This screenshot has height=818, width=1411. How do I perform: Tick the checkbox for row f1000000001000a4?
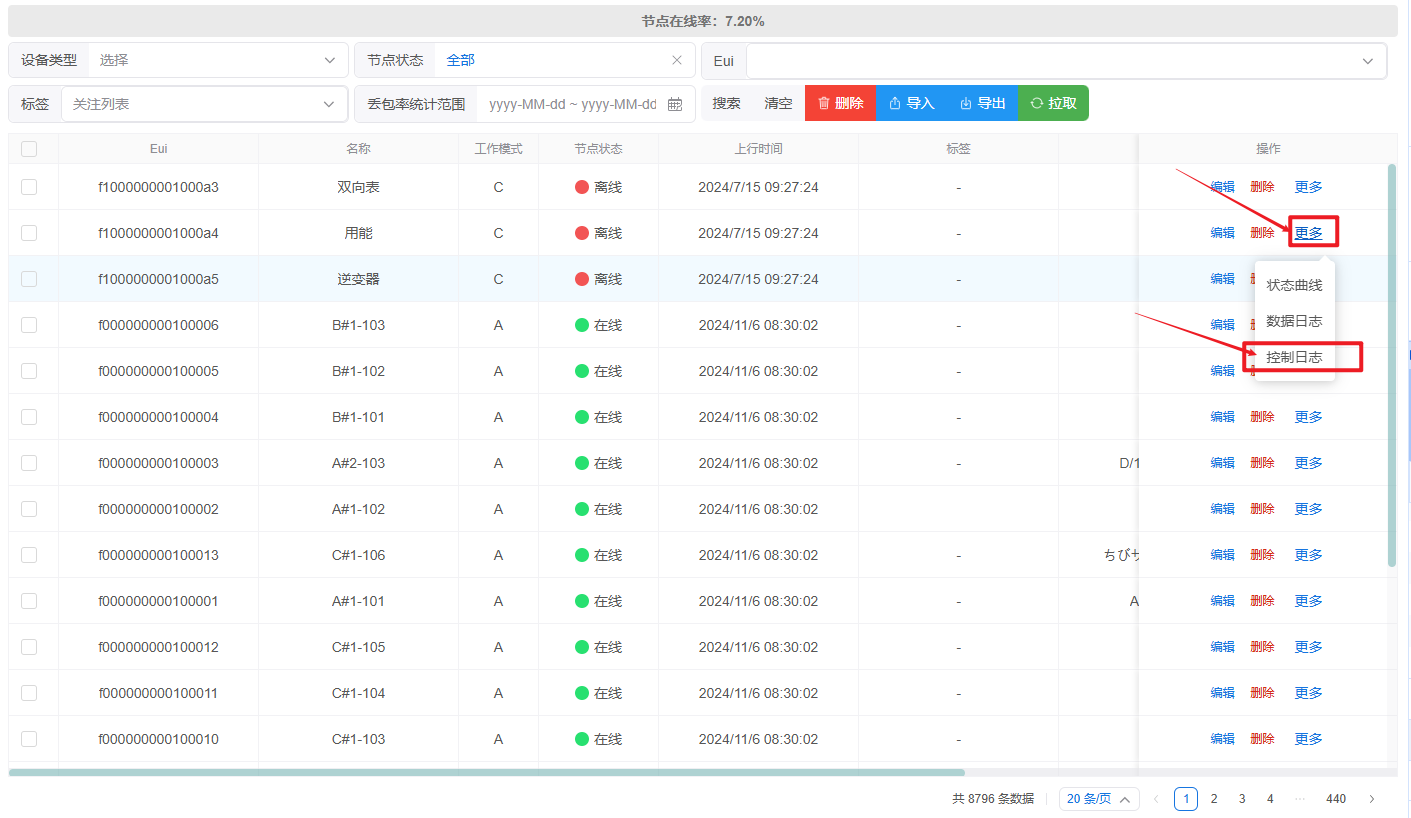coord(29,233)
